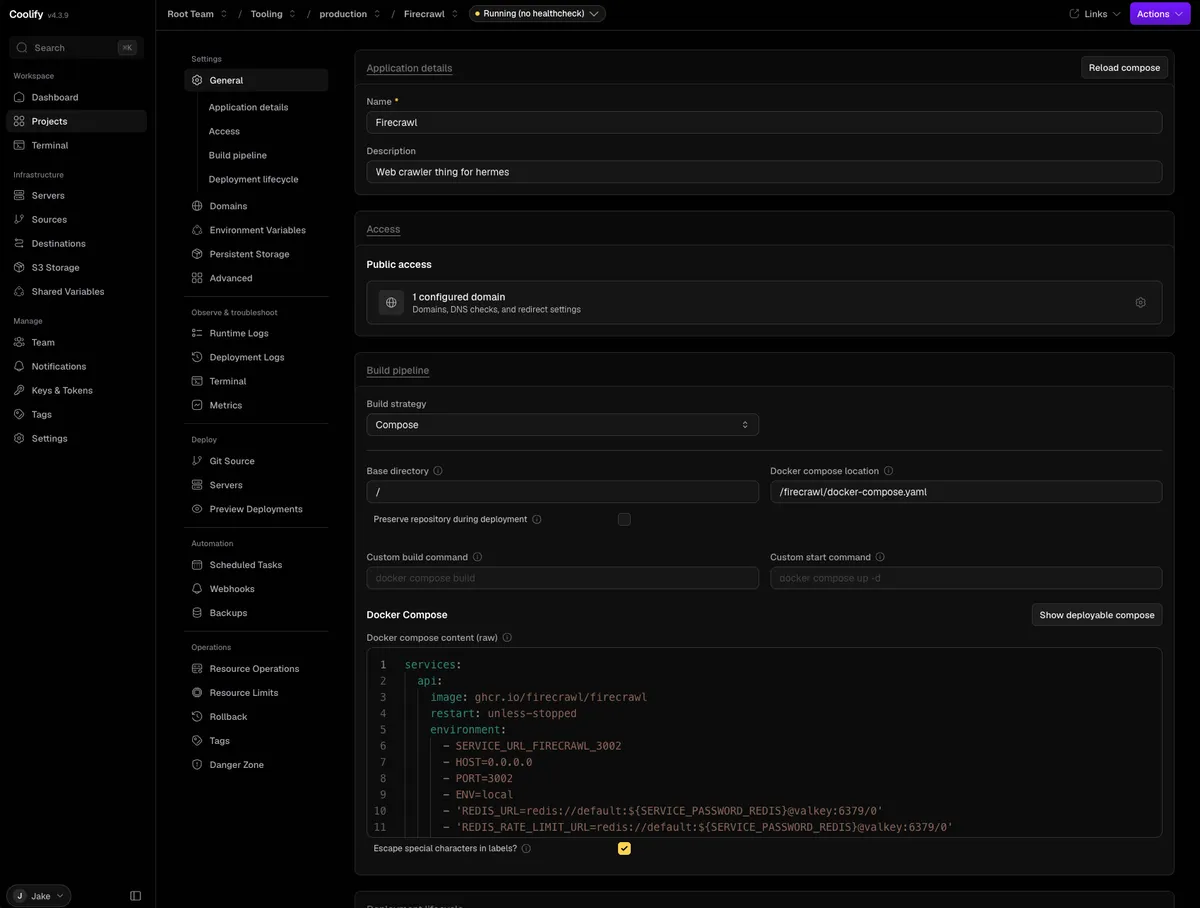Click the Metrics chart icon

(x=197, y=405)
